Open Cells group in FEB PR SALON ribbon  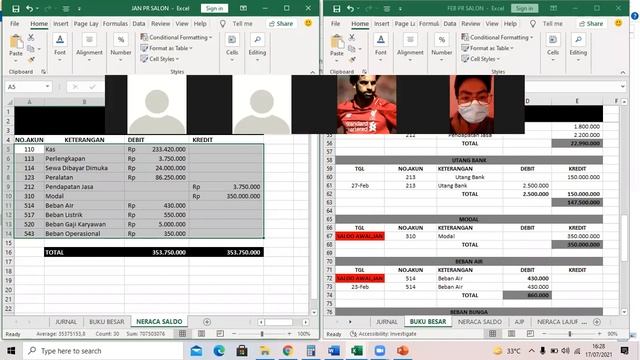click(553, 48)
